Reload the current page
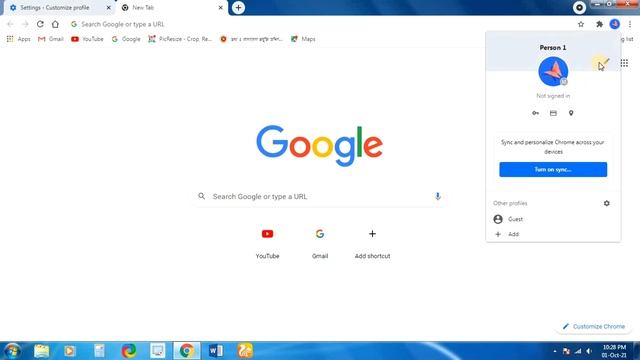This screenshot has height=360, width=640. pos(40,24)
